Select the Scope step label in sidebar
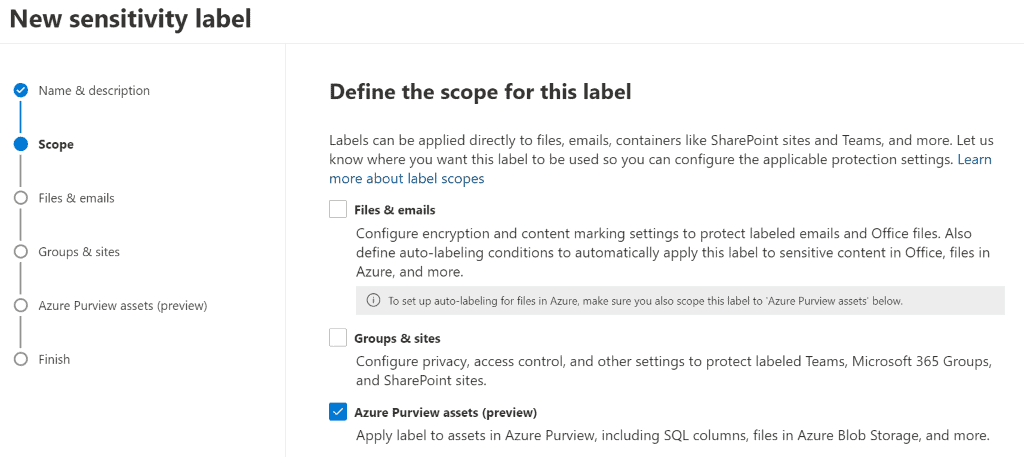Image resolution: width=1024 pixels, height=457 pixels. [x=56, y=144]
